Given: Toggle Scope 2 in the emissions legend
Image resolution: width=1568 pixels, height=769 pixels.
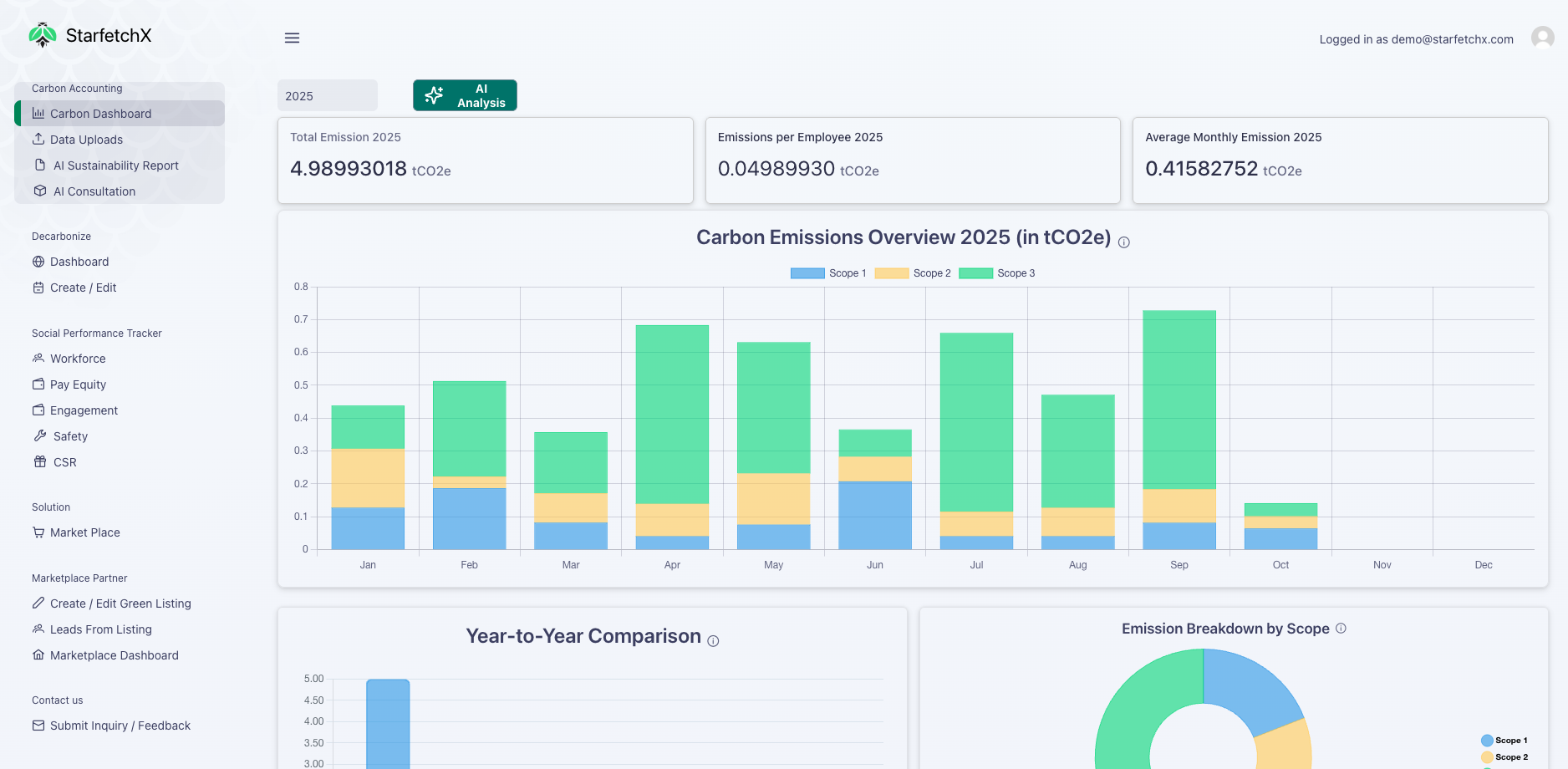Looking at the screenshot, I should click(x=912, y=272).
